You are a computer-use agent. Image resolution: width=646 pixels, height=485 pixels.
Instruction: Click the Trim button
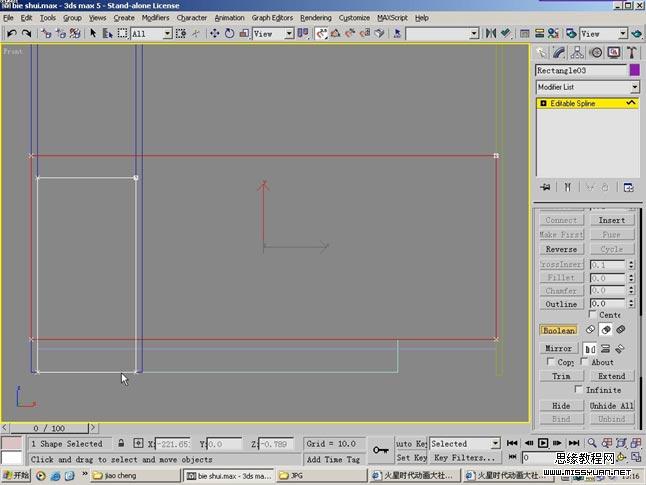click(x=561, y=376)
